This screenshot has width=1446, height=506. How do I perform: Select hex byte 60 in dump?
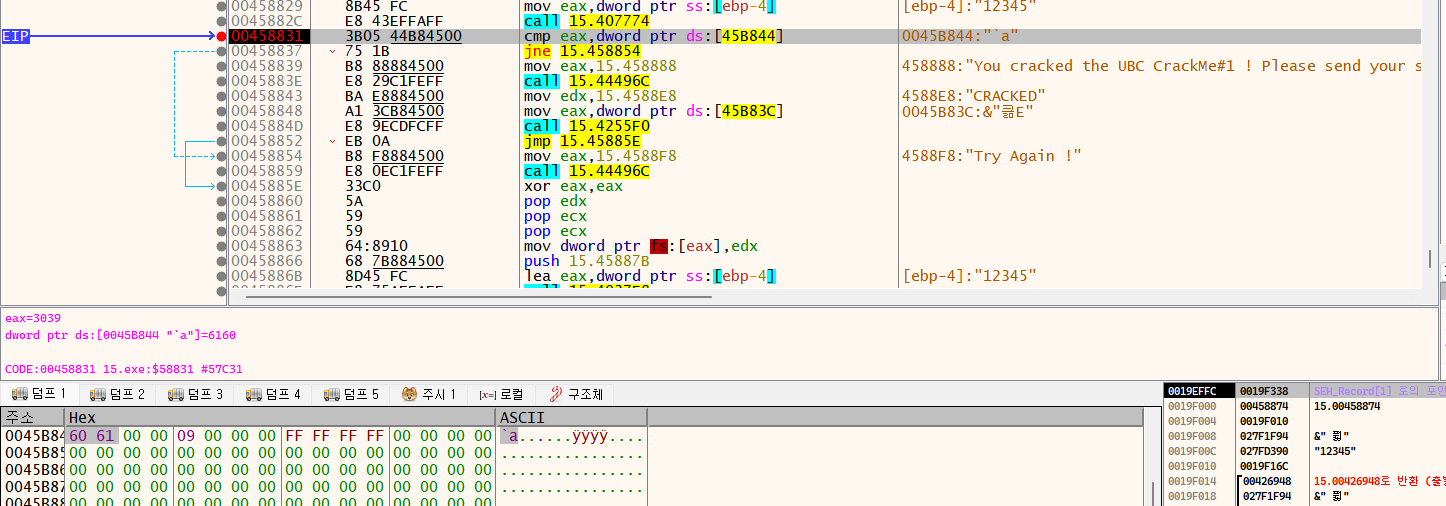pos(78,436)
